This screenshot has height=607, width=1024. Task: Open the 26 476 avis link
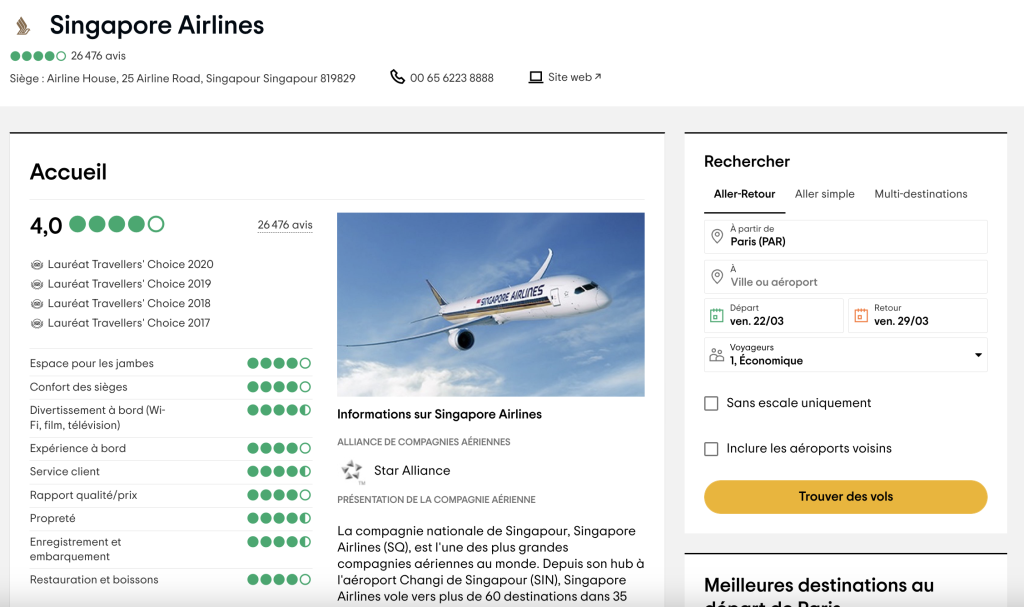(x=284, y=225)
